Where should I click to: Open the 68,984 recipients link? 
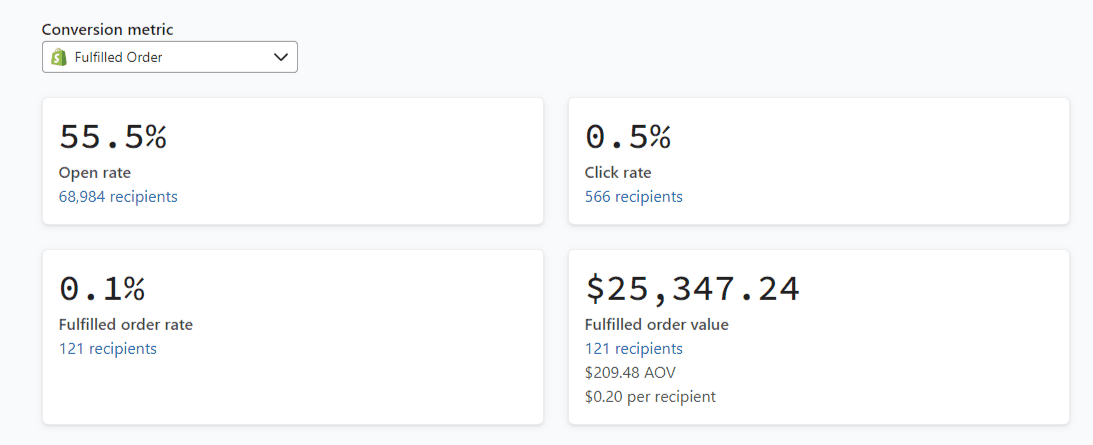(x=118, y=197)
